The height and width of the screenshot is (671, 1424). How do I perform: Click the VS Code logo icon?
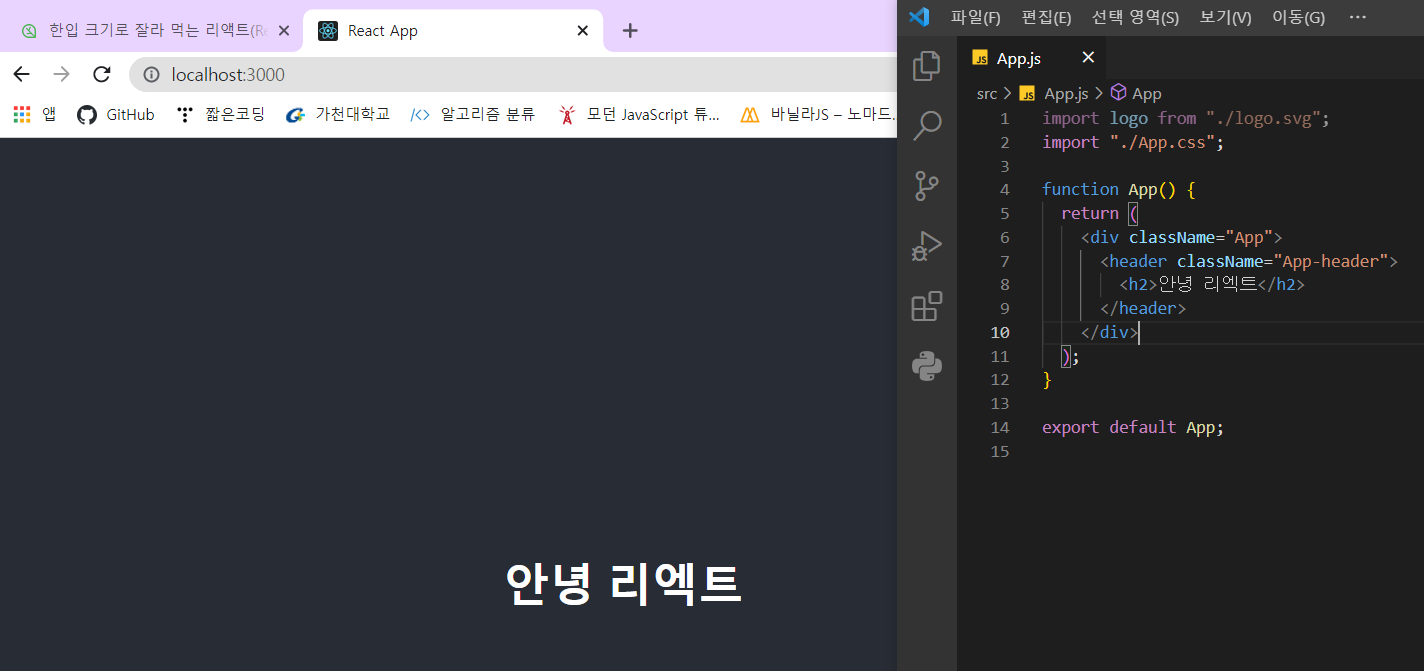click(920, 16)
